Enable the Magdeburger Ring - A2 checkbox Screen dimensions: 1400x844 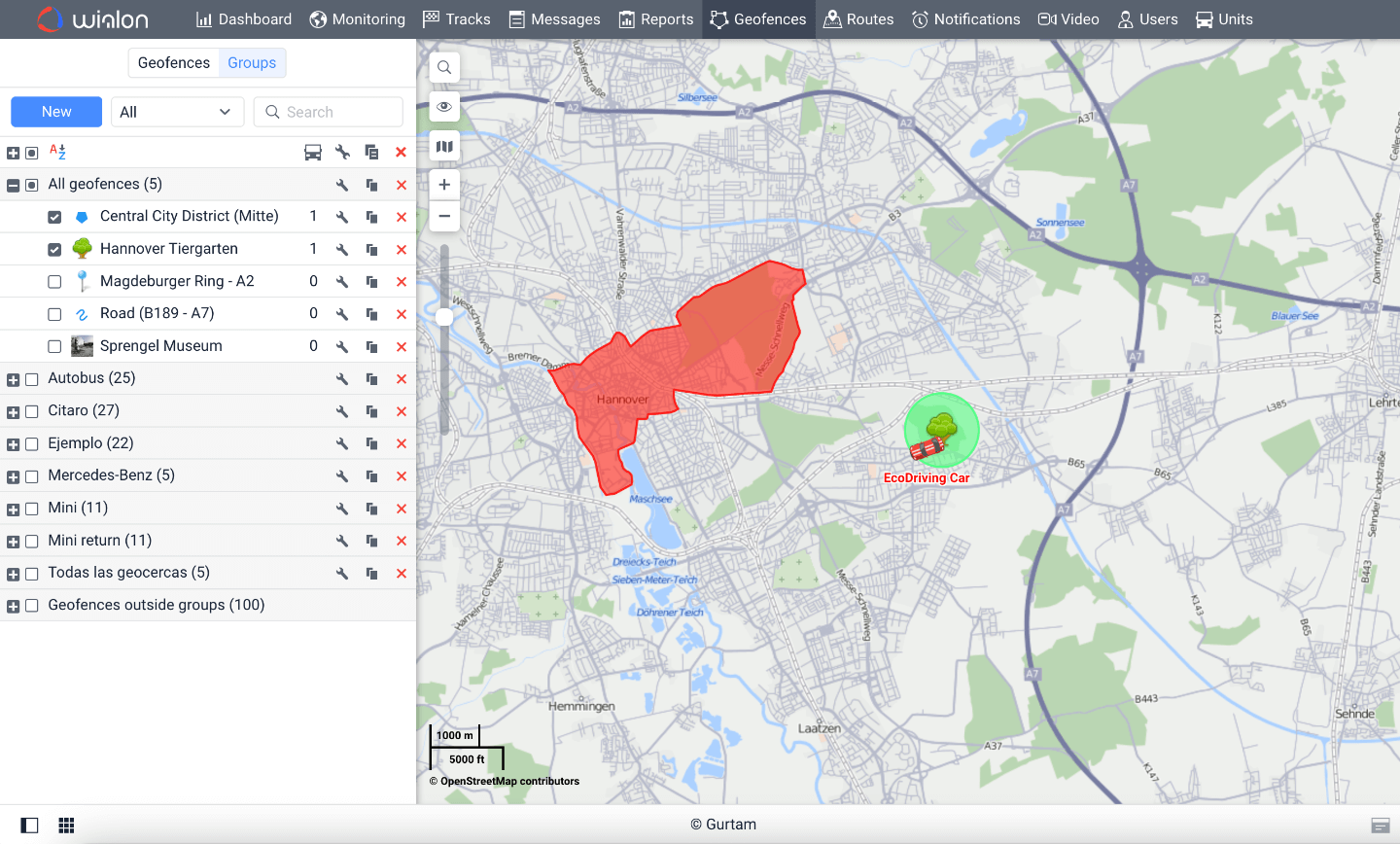click(54, 281)
